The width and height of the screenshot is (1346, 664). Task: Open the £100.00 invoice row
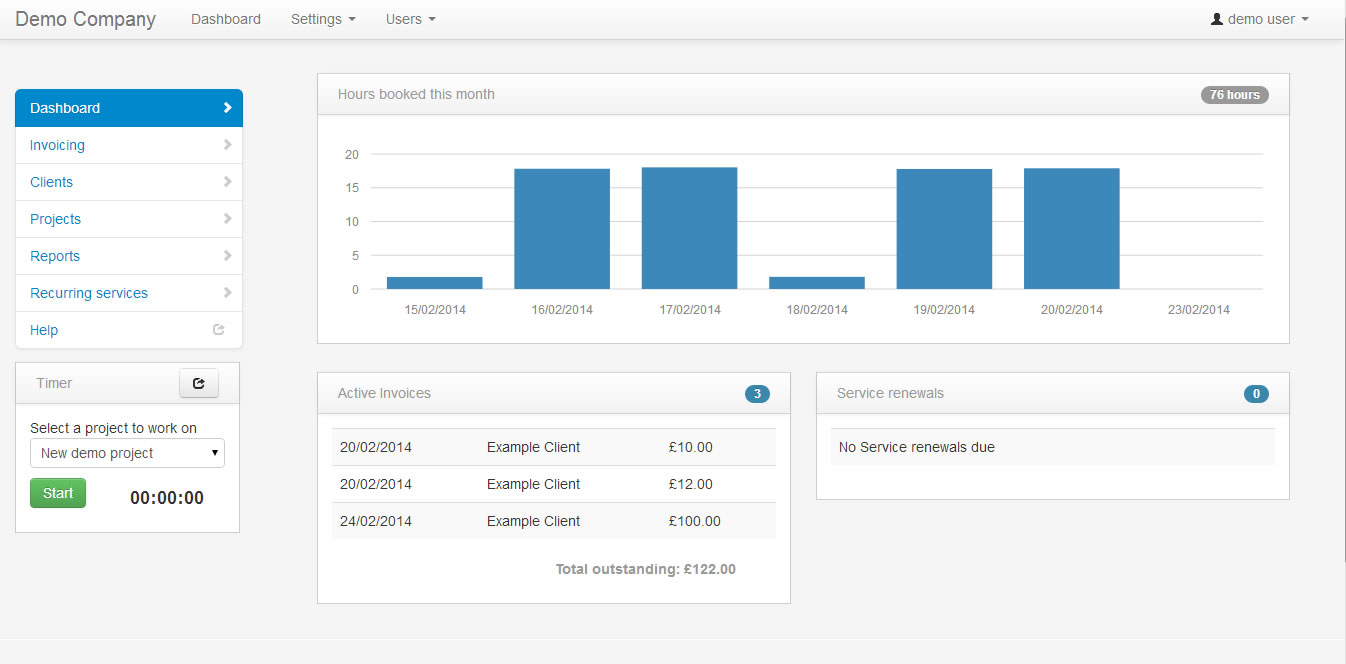[553, 521]
